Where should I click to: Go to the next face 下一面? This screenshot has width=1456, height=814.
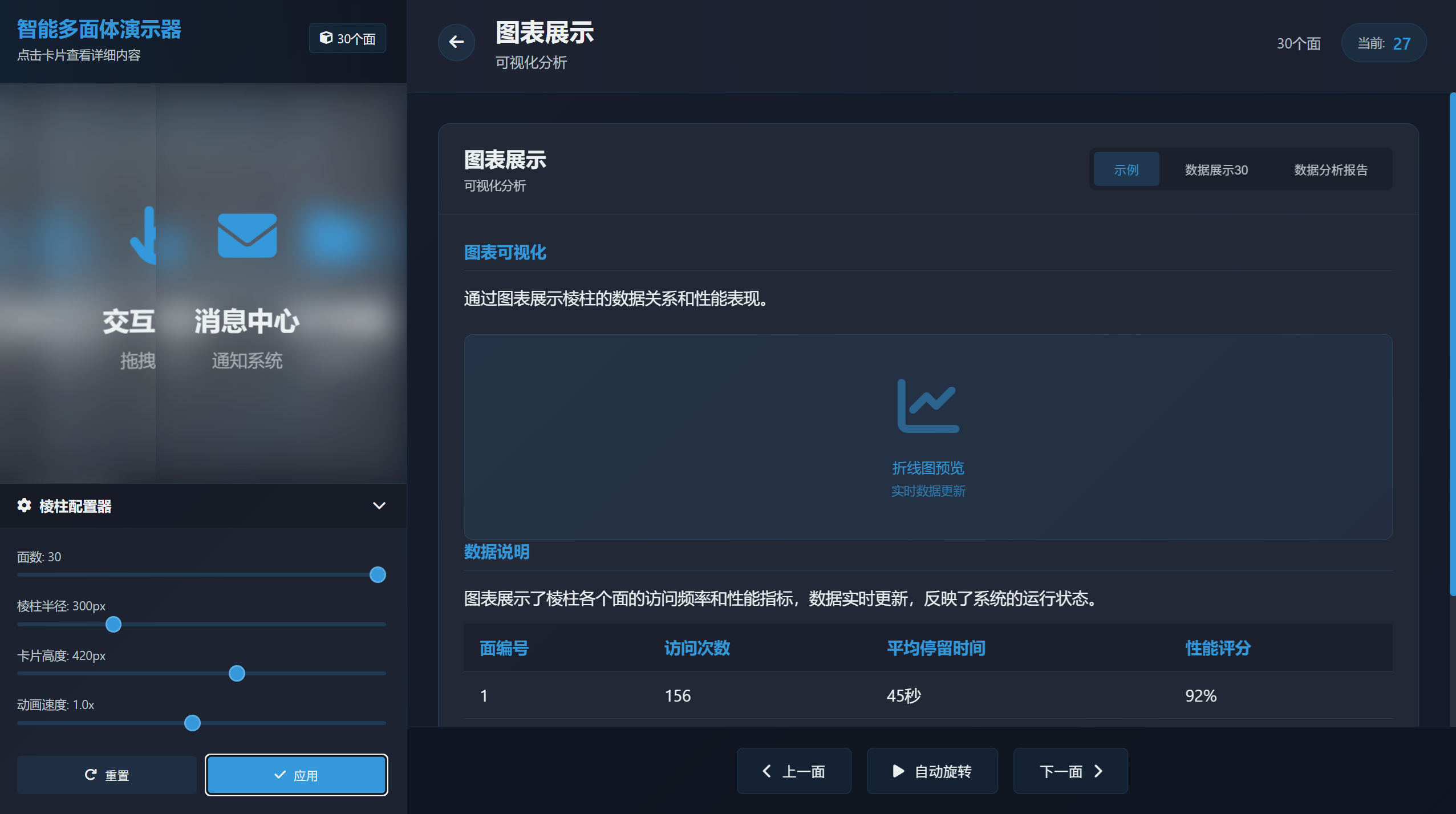1070,771
